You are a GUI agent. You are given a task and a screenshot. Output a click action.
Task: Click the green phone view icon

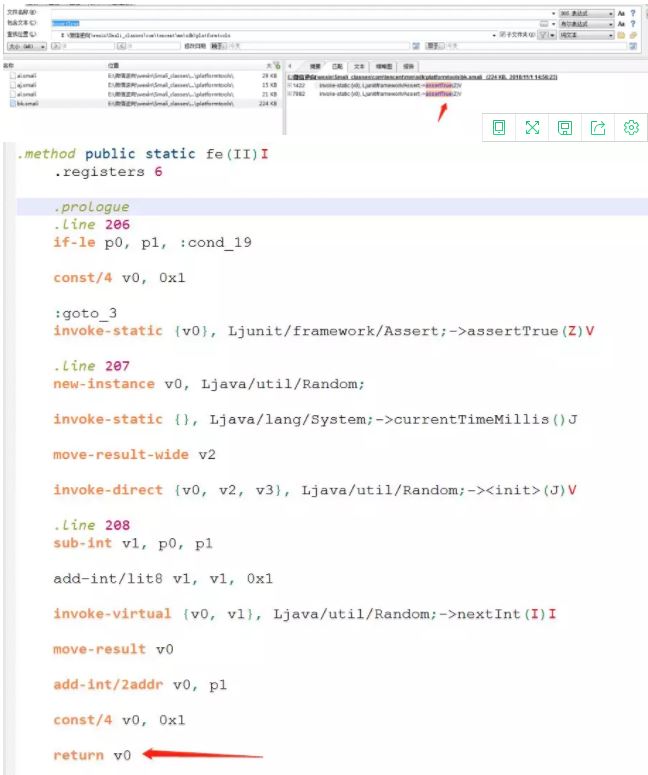(499, 127)
